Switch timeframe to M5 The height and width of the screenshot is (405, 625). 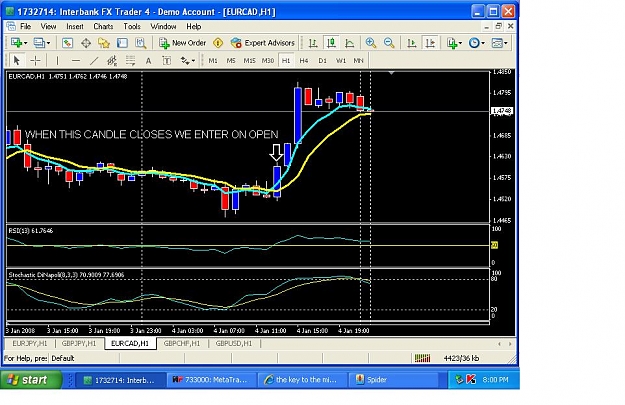pos(231,61)
